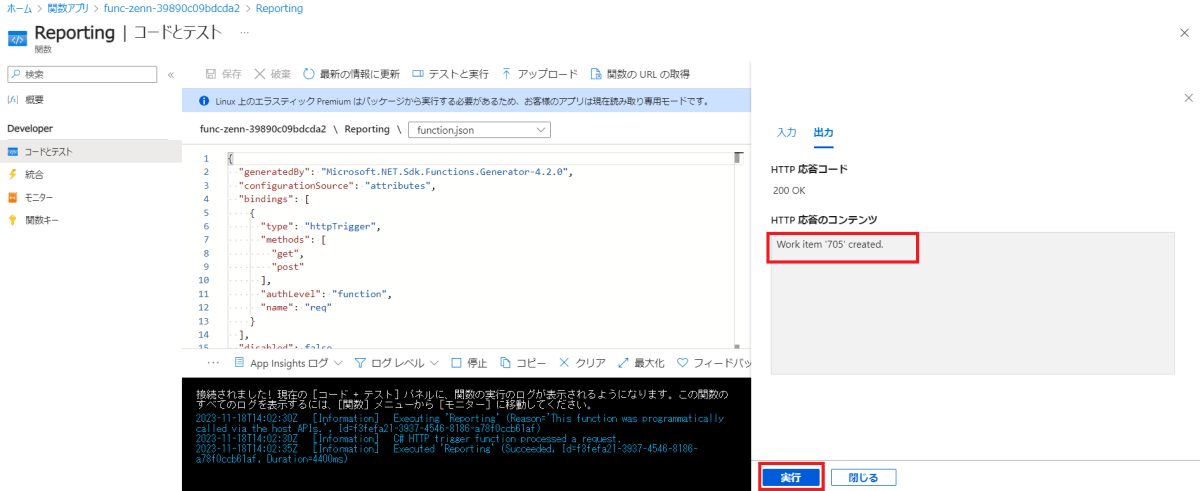Image resolution: width=1200 pixels, height=491 pixels.
Task: Switch to the 入力 tab
Action: point(787,132)
